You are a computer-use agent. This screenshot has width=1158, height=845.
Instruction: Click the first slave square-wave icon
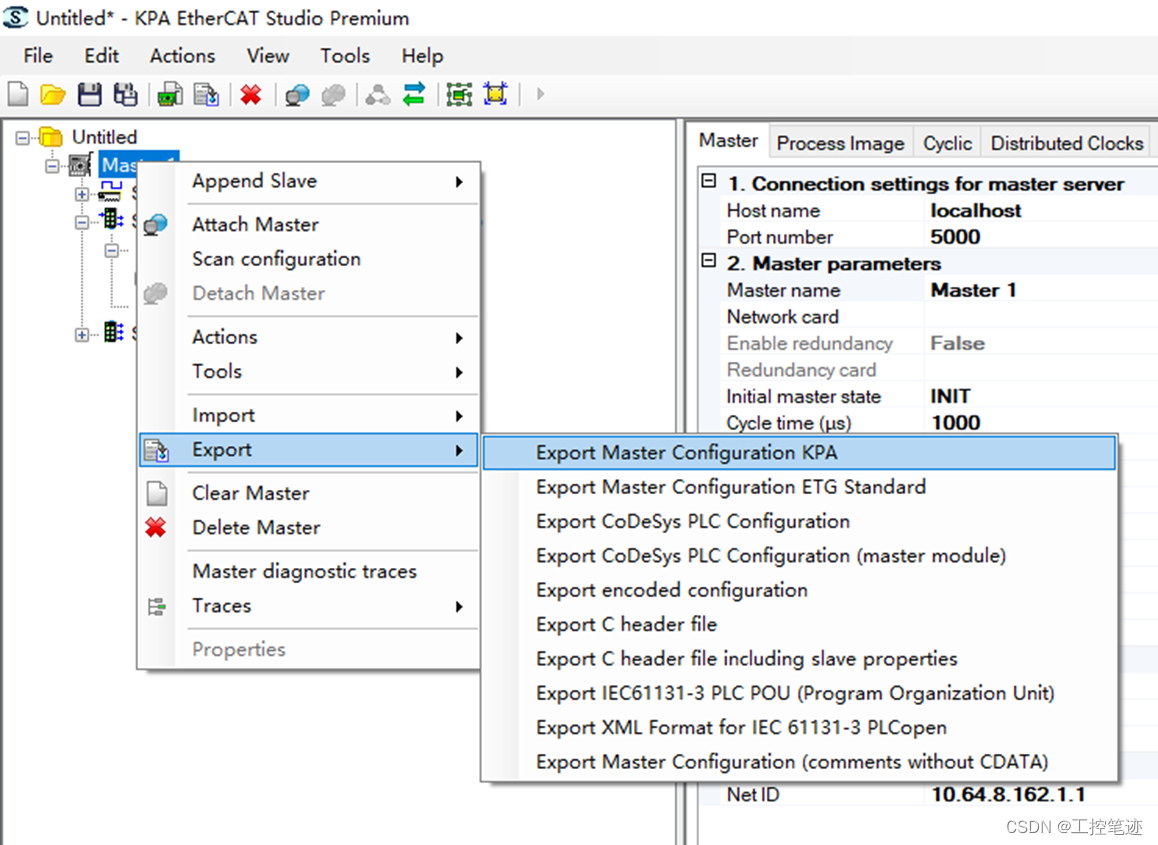(111, 193)
